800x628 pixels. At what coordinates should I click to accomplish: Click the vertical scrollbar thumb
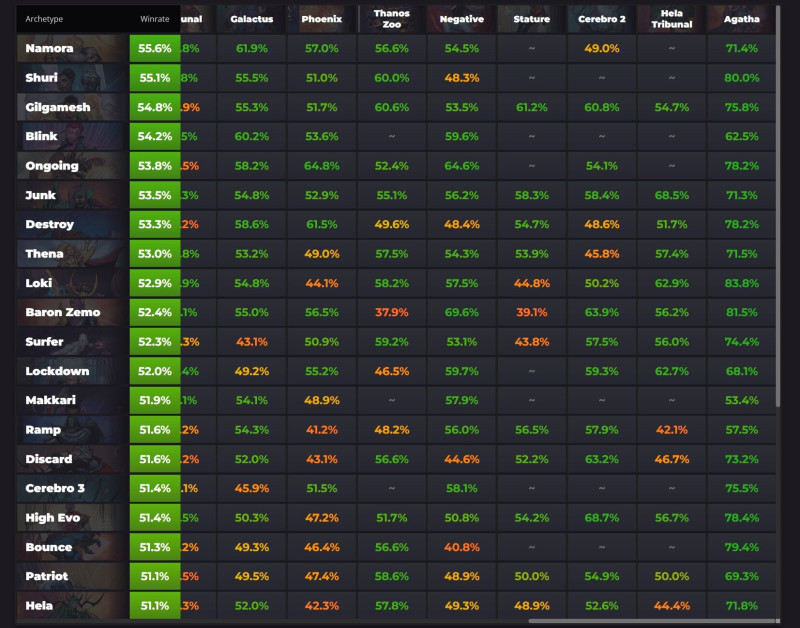pyautogui.click(x=778, y=206)
